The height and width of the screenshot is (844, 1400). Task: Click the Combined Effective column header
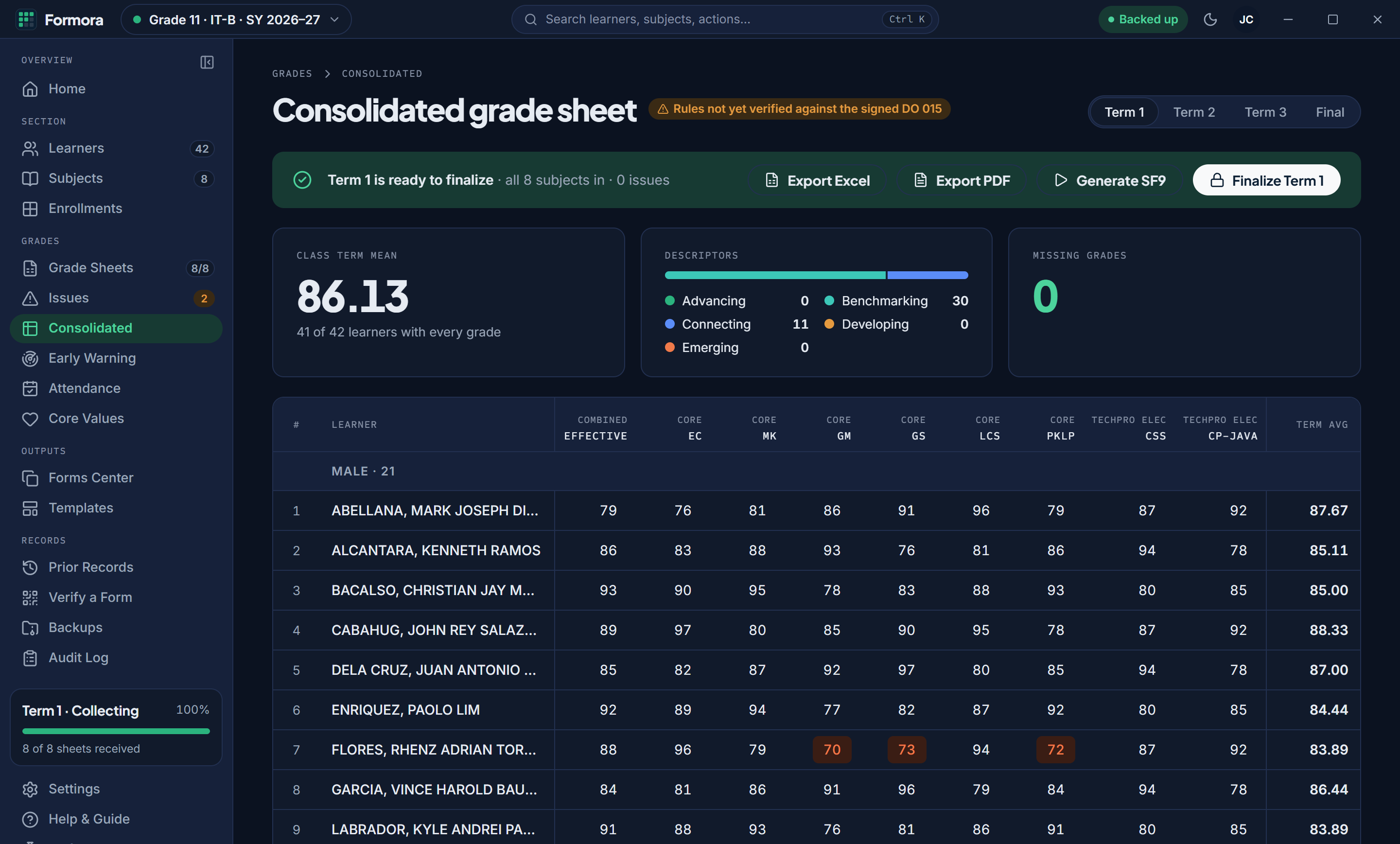pyautogui.click(x=595, y=427)
